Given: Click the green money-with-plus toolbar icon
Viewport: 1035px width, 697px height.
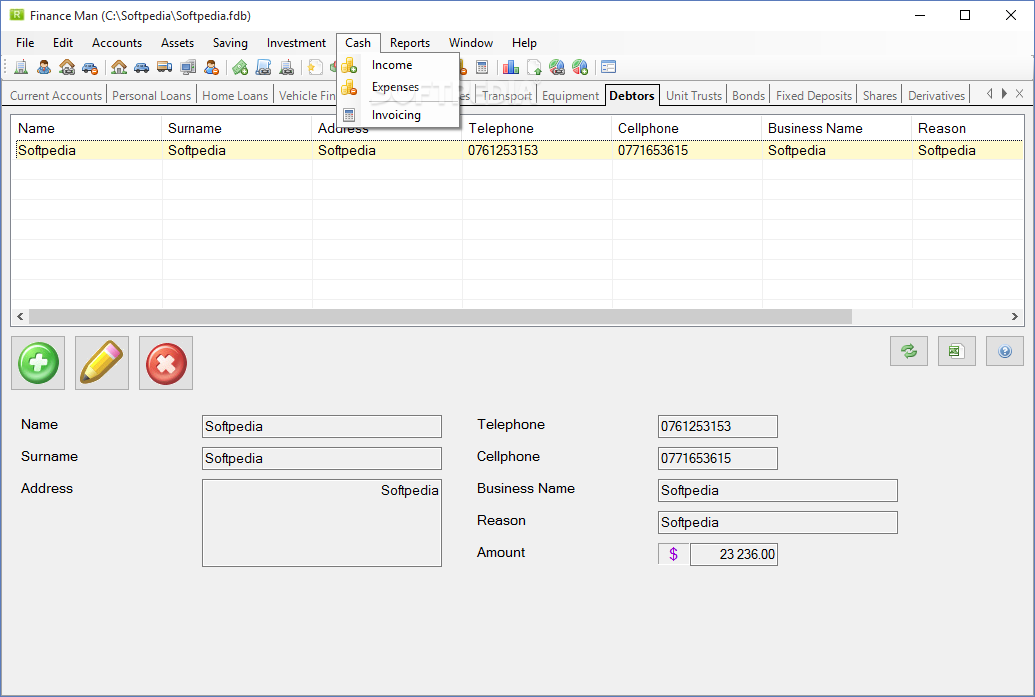Looking at the screenshot, I should pos(240,67).
